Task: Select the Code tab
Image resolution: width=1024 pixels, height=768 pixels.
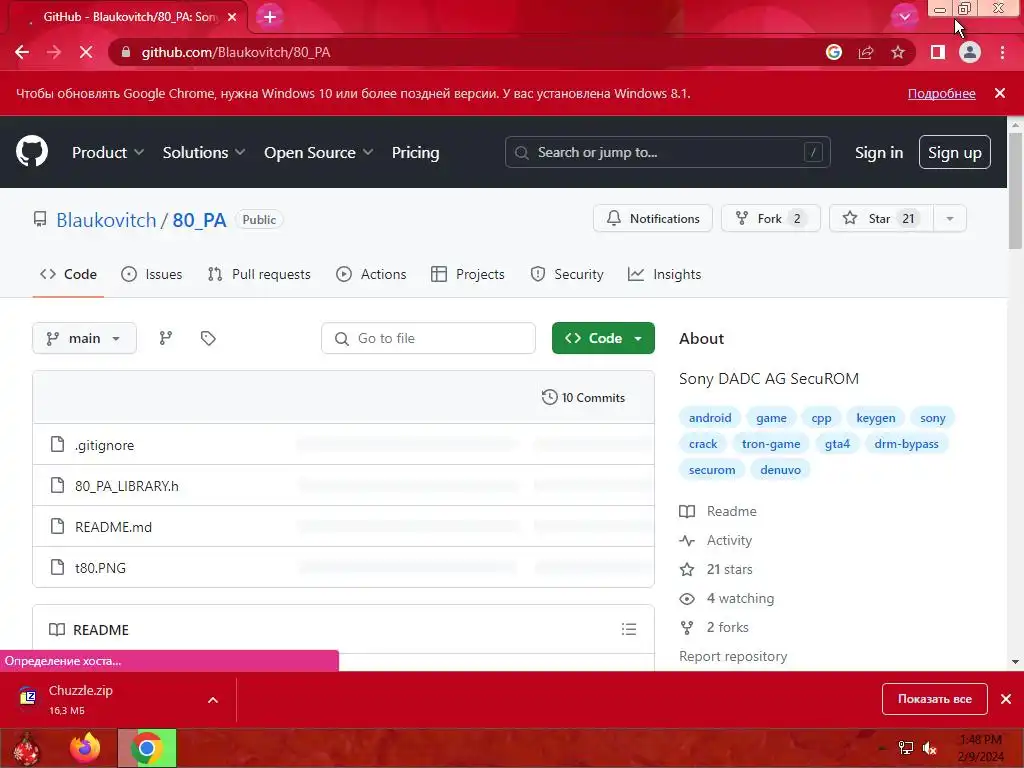Action: click(x=68, y=274)
